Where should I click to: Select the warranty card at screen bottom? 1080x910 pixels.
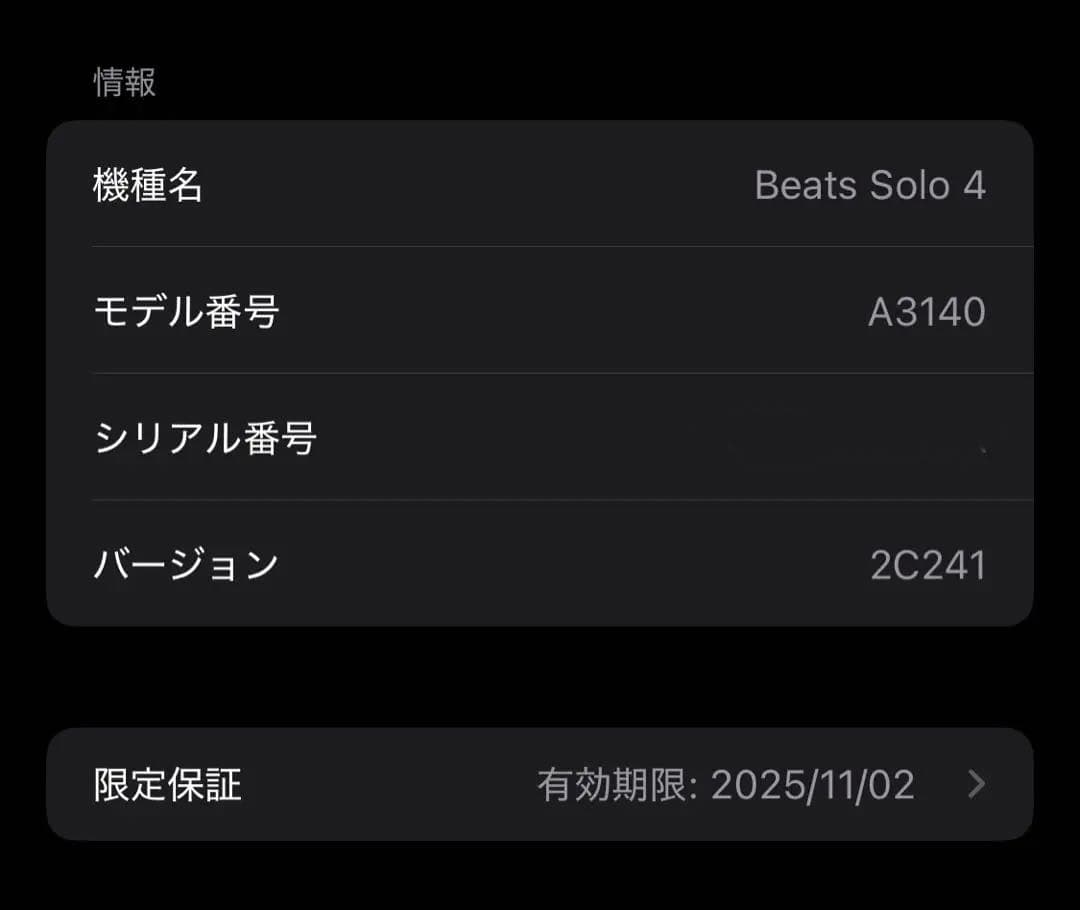(x=540, y=784)
